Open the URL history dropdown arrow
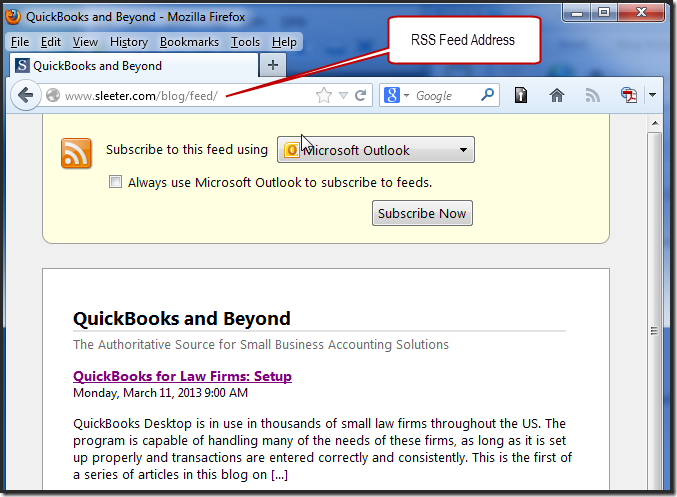677x497 pixels. click(x=343, y=95)
